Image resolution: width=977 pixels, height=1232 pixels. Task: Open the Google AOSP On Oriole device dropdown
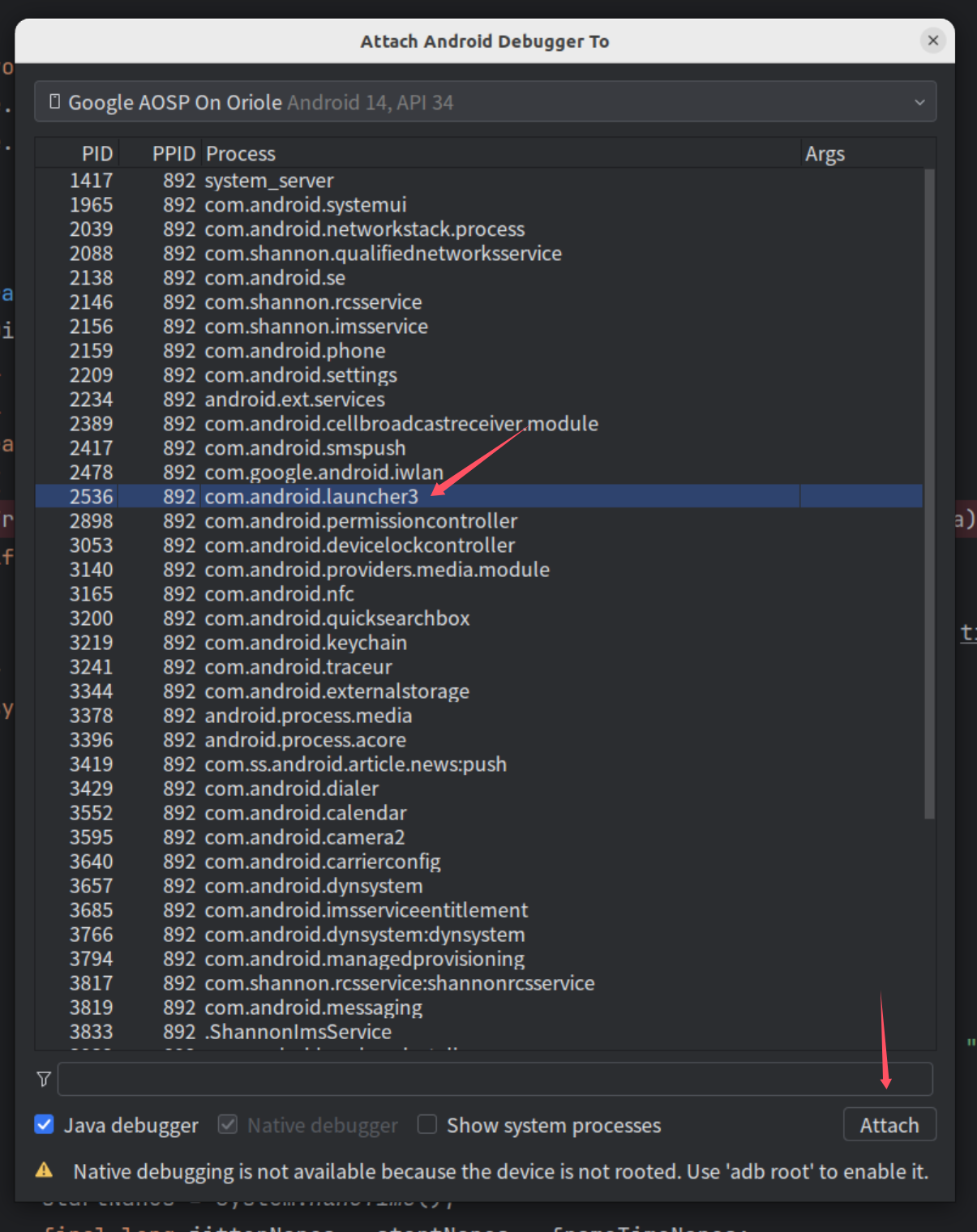[x=485, y=102]
